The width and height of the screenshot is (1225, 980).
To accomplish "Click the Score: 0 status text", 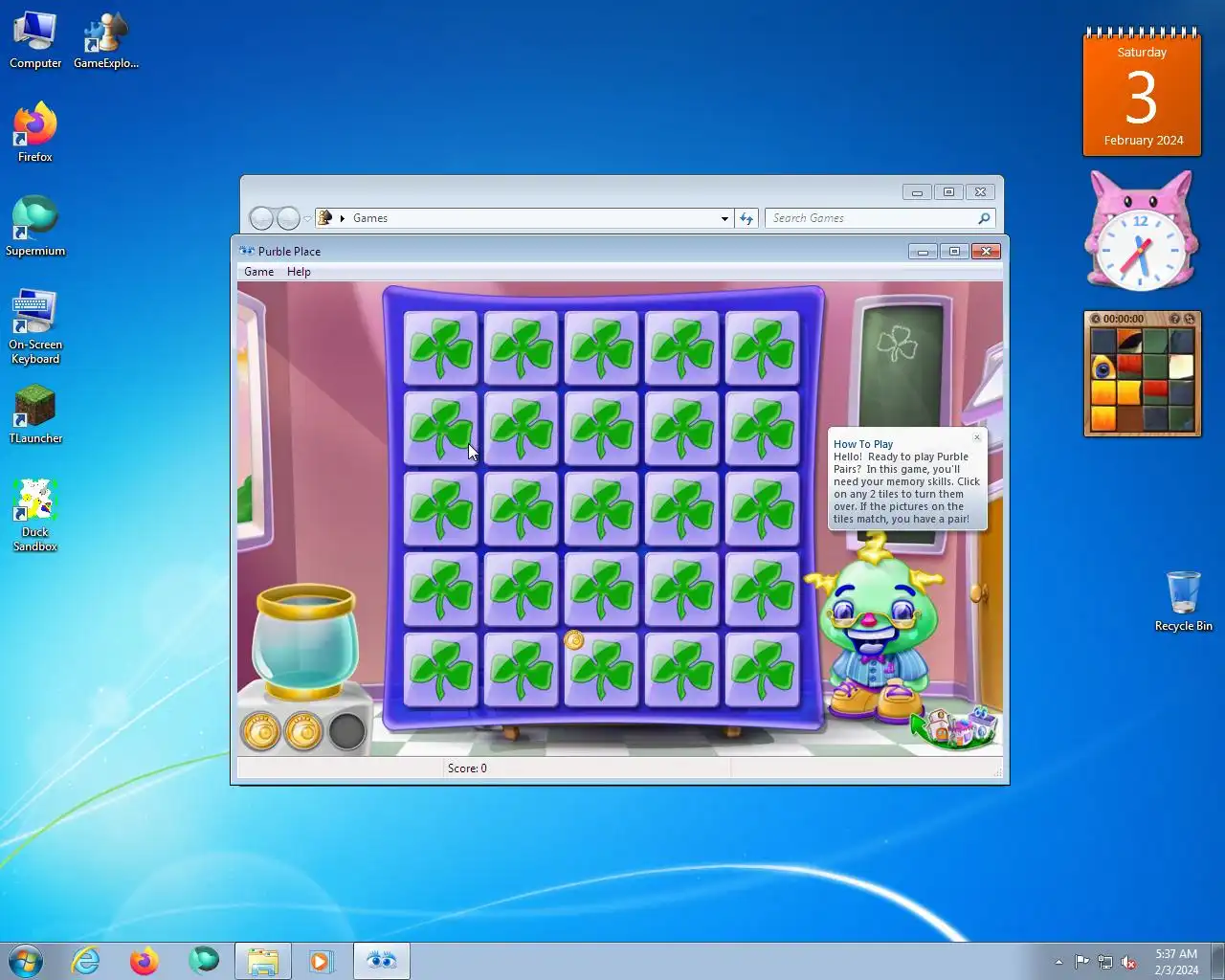I will (467, 768).
